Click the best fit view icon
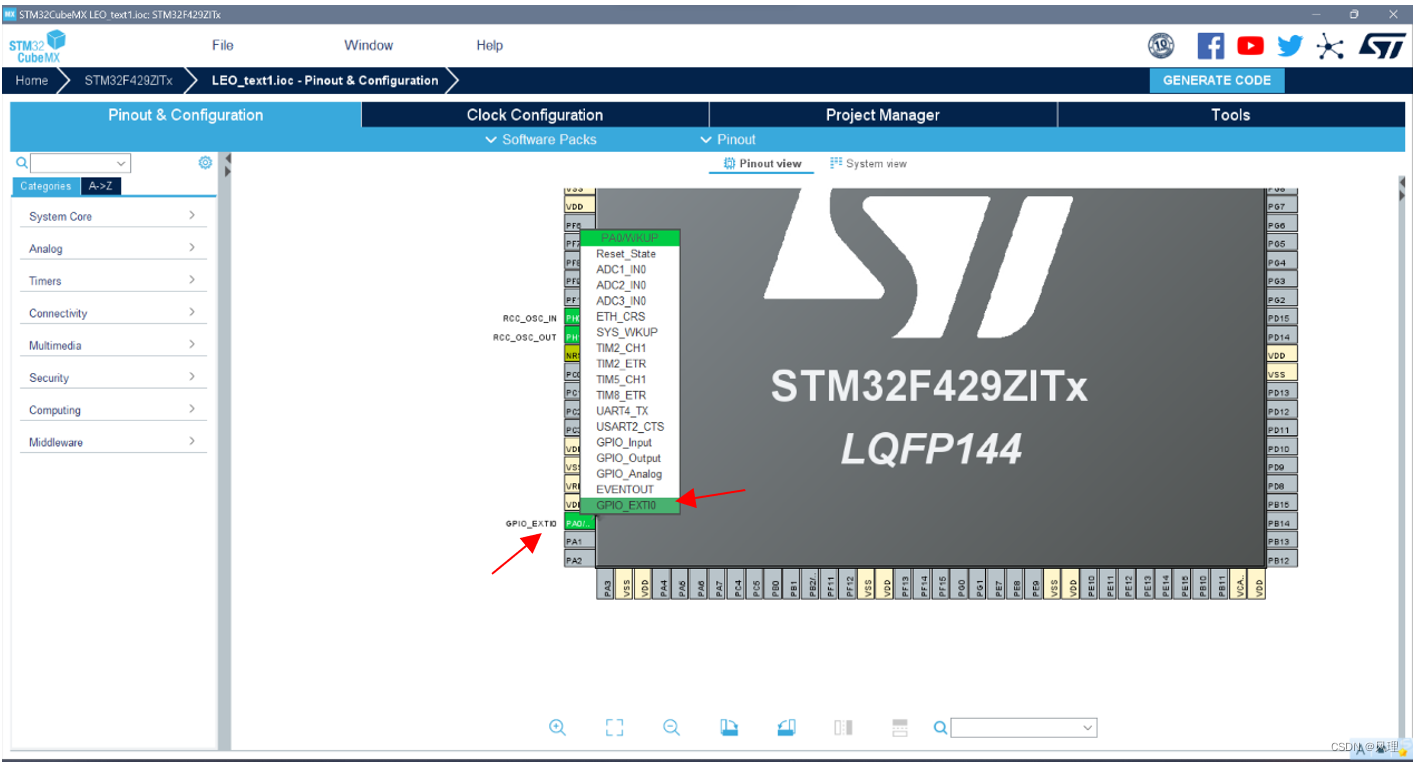Image resolution: width=1414 pixels, height=762 pixels. (x=614, y=727)
